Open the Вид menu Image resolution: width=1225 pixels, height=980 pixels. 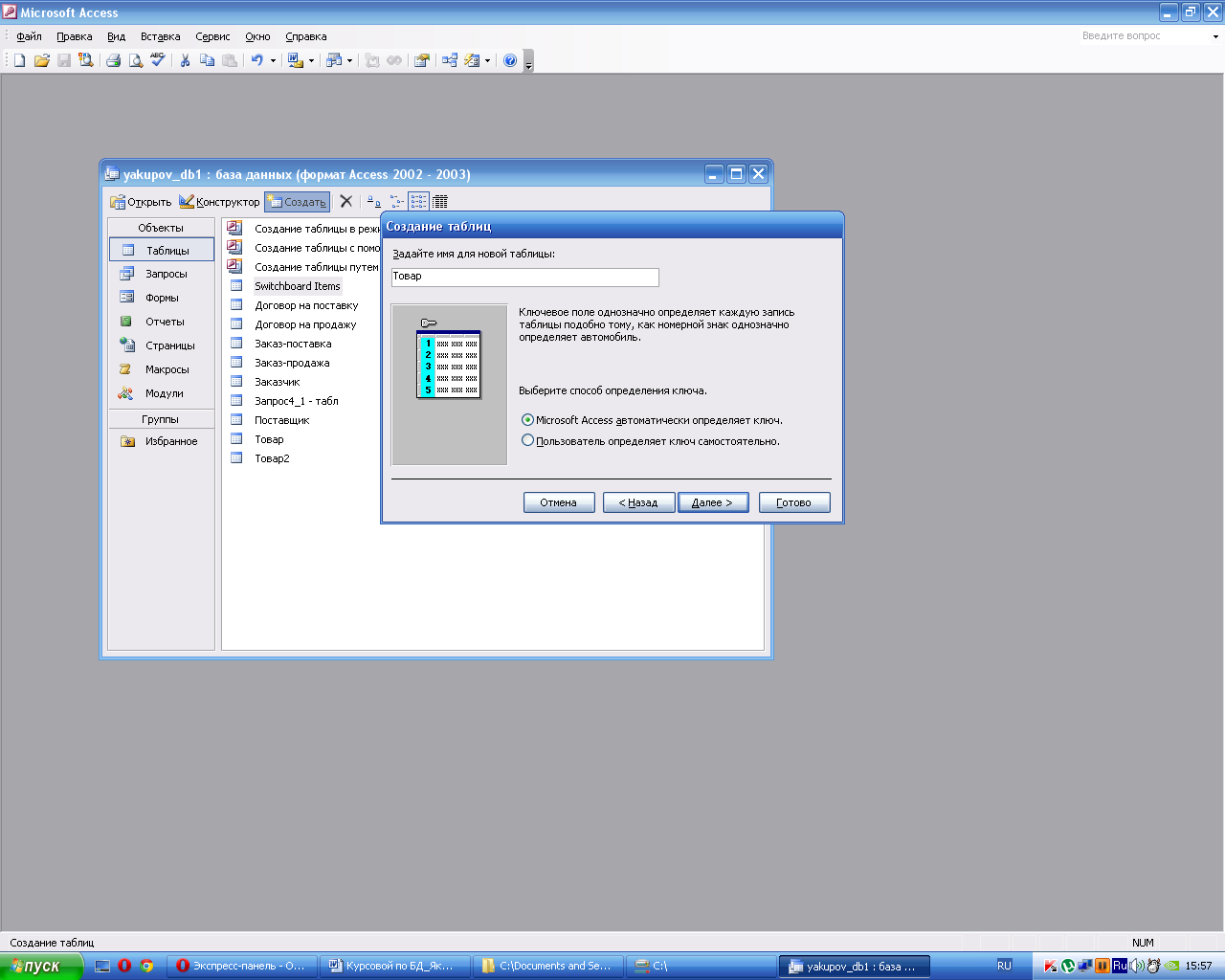click(116, 36)
